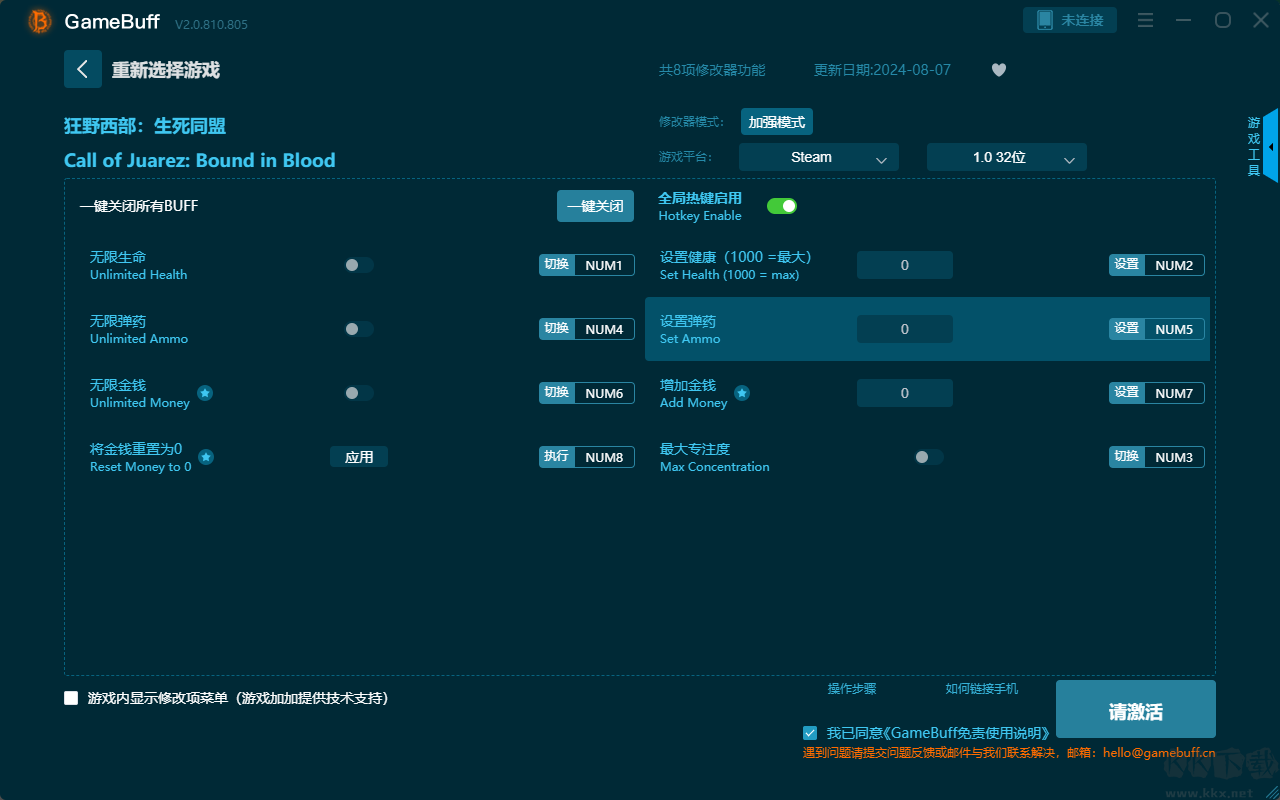Click the hello@gamebuff.cn email text
The image size is (1280, 800).
pyautogui.click(x=1159, y=752)
